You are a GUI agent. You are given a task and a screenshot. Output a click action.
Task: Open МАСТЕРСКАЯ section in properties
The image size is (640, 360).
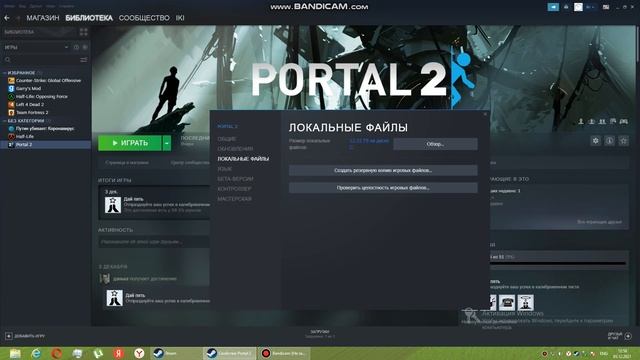(234, 199)
